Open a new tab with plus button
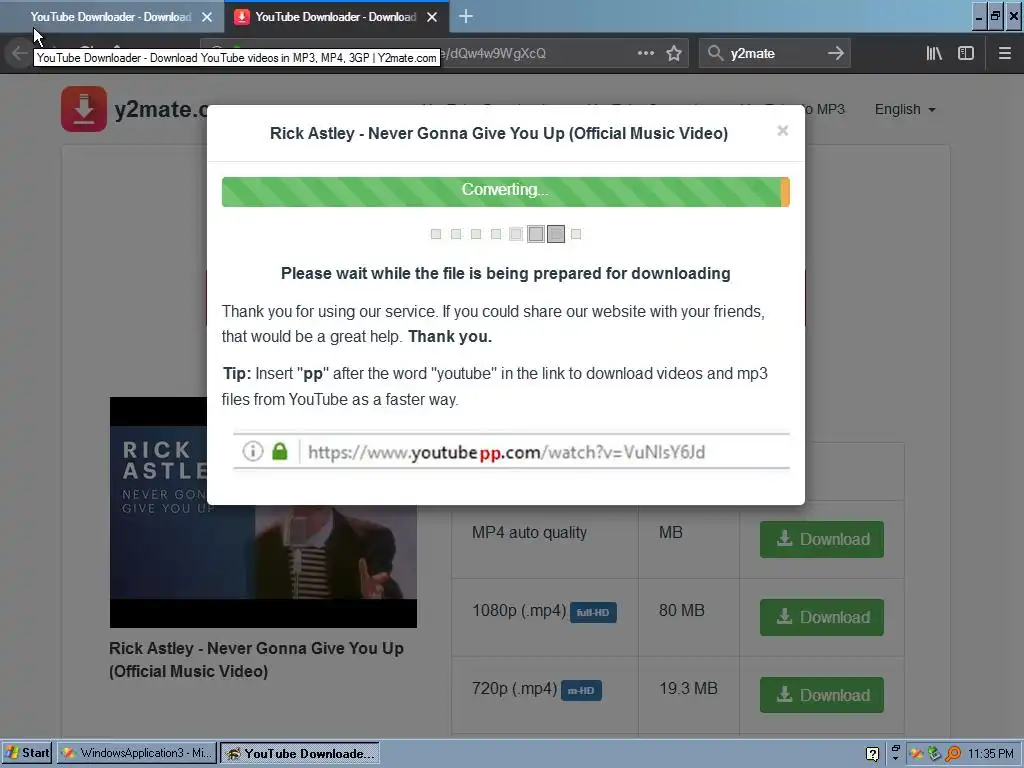The height and width of the screenshot is (768, 1024). click(466, 16)
